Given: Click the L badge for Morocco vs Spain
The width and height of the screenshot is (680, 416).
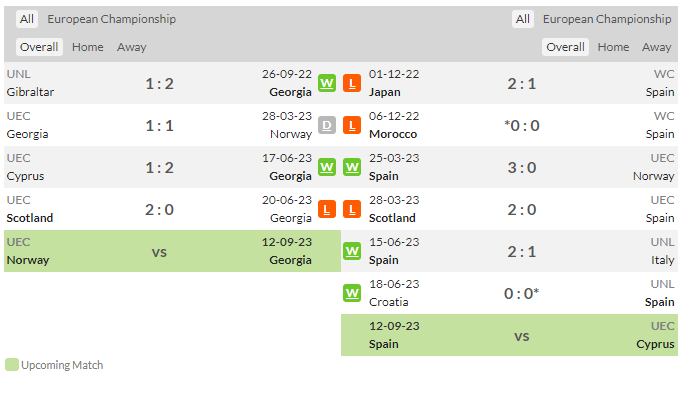Looking at the screenshot, I should pyautogui.click(x=352, y=125).
